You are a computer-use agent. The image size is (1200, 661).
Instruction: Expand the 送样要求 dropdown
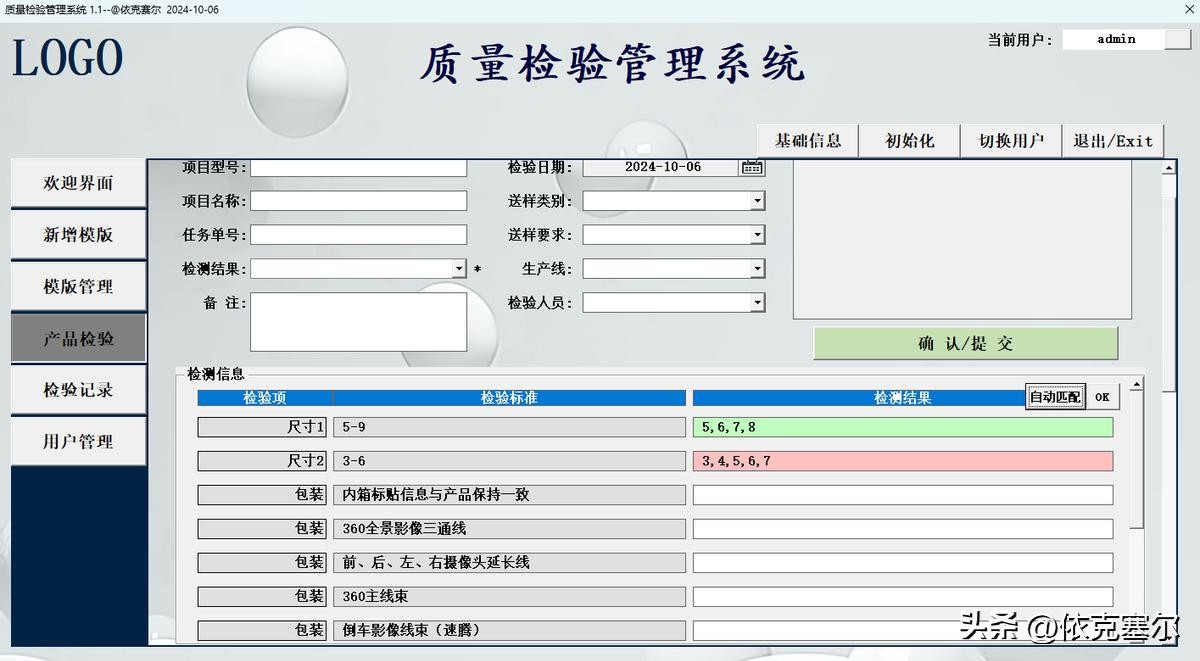coord(757,235)
